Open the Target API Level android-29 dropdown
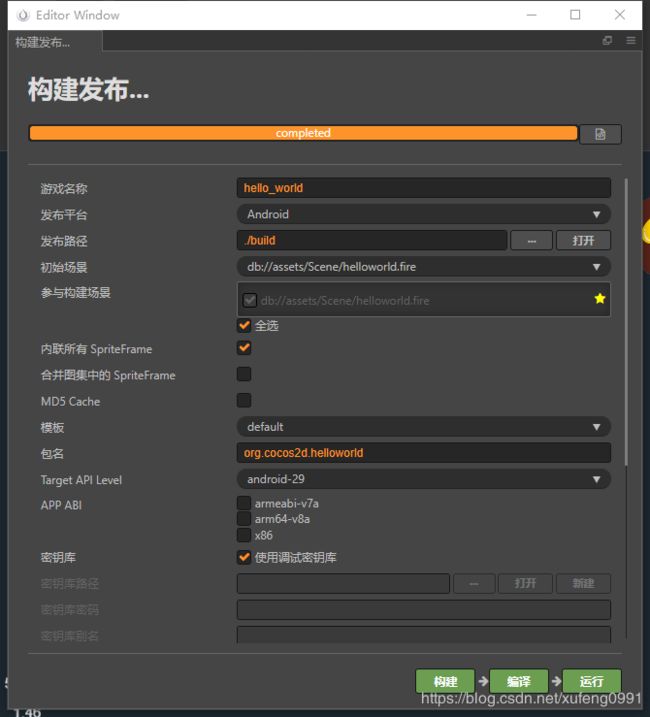This screenshot has height=717, width=650. (424, 479)
